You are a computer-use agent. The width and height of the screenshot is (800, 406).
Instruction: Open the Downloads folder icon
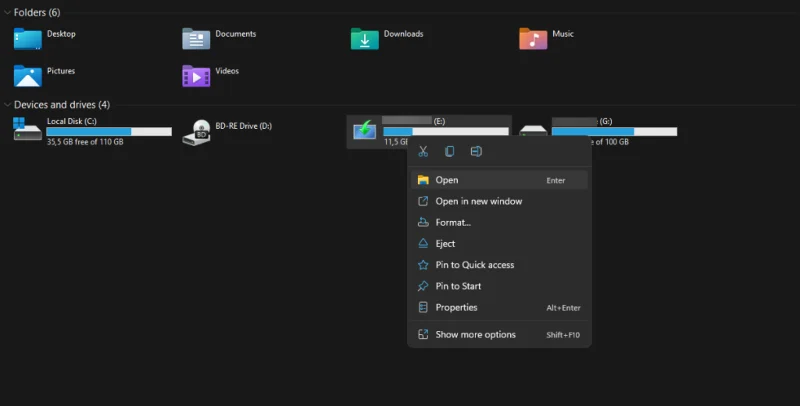tap(364, 39)
